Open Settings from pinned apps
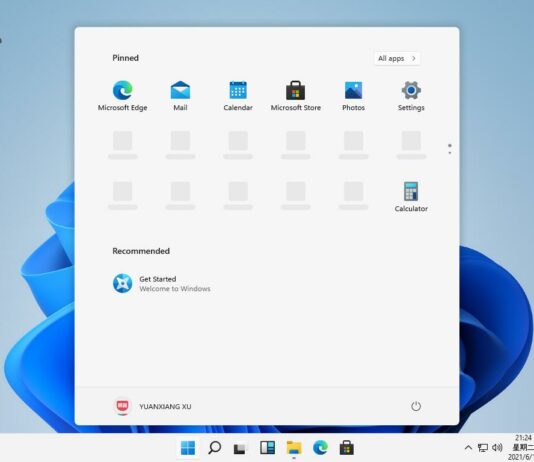Screen dimensions: 534x462 click(411, 96)
